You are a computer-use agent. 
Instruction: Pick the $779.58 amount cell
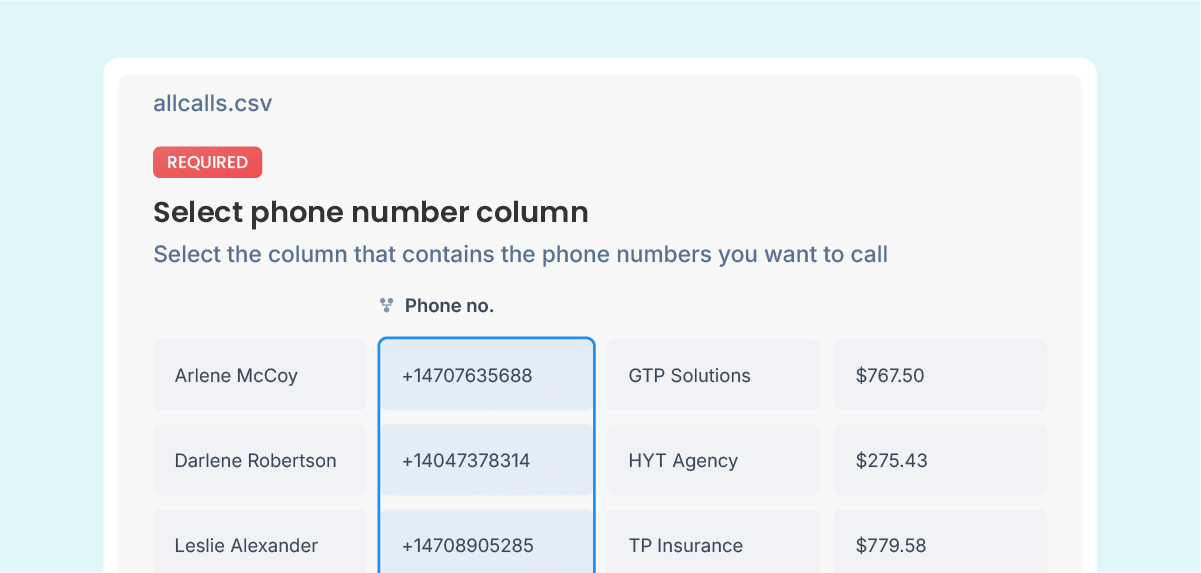click(x=940, y=543)
